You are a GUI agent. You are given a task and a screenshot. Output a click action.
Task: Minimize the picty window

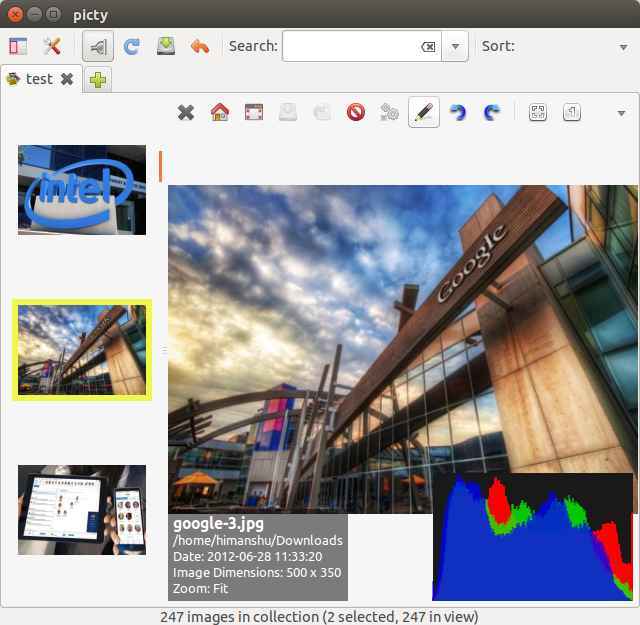click(x=35, y=15)
